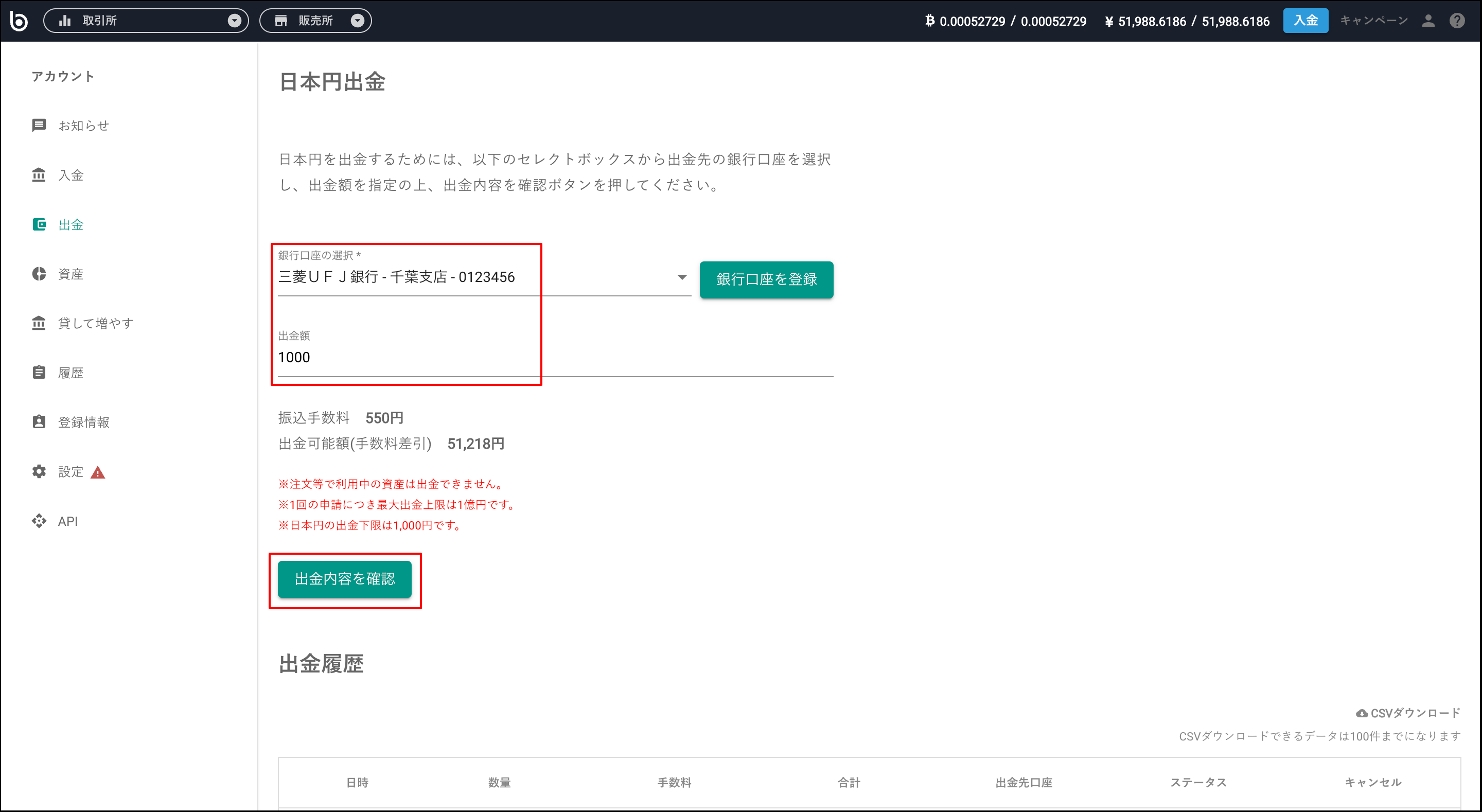Click the 出金 wallet icon

pos(39,224)
